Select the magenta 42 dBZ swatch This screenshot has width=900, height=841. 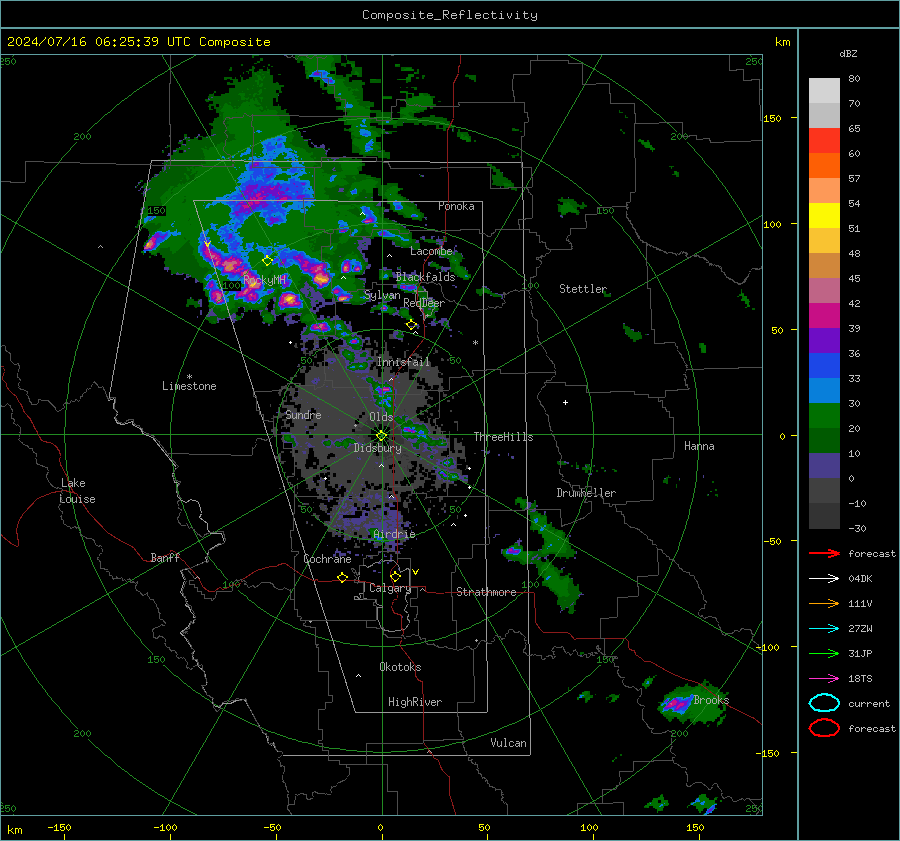(x=824, y=316)
